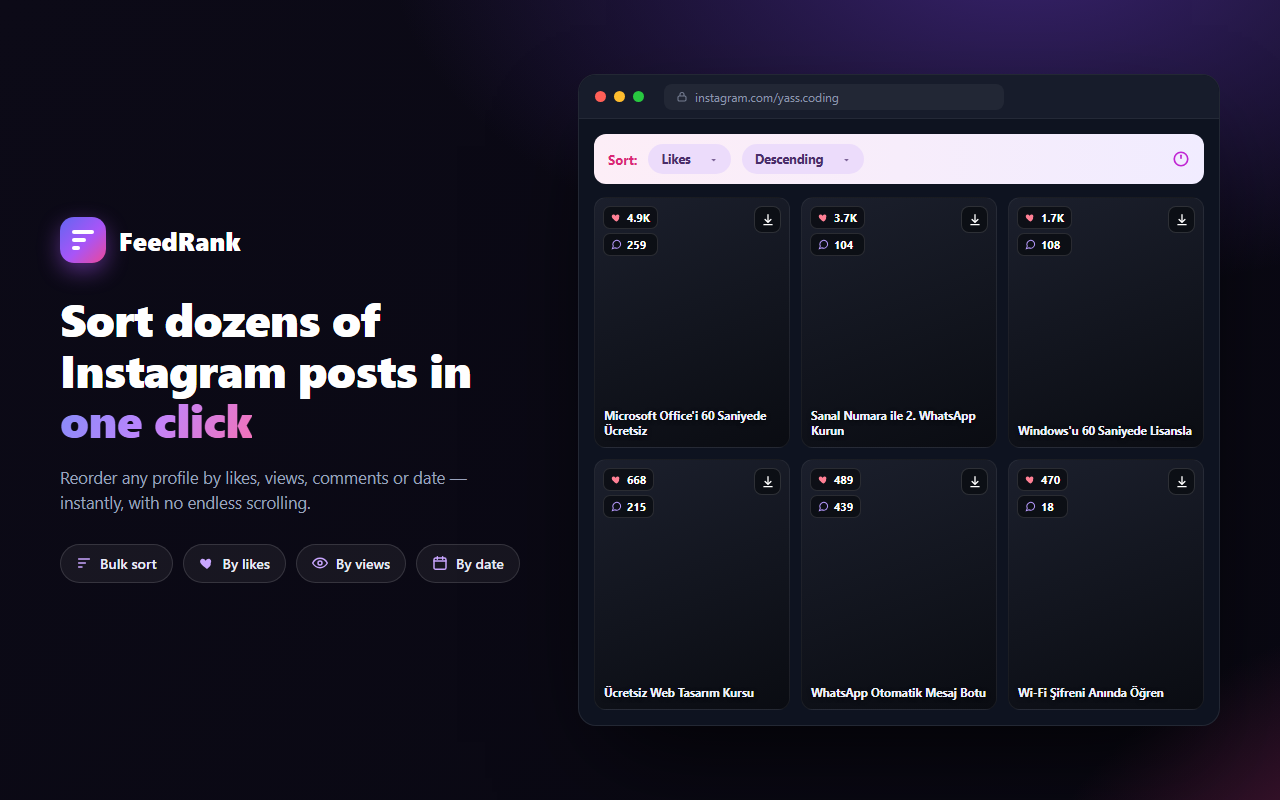
Task: Click the 18 comments badge
Action: pos(1042,507)
